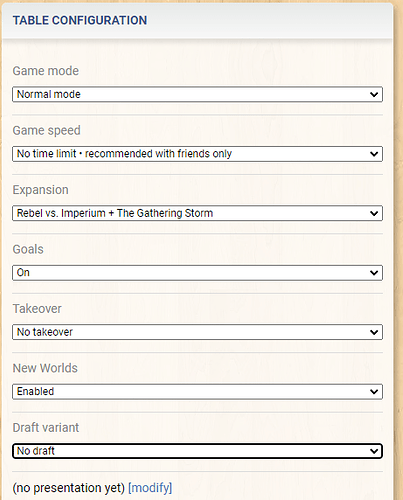403x500 pixels.
Task: Click the TABLE CONFIGURATION header title
Action: point(80,20)
